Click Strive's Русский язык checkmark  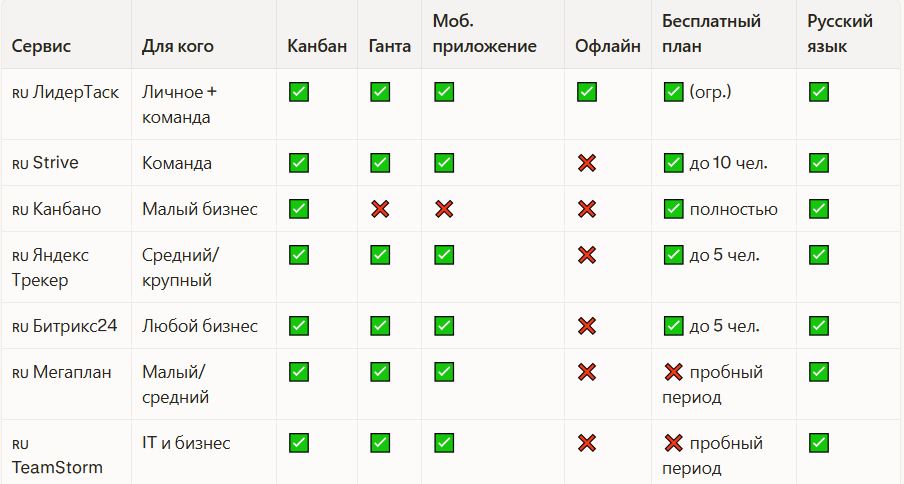click(818, 163)
